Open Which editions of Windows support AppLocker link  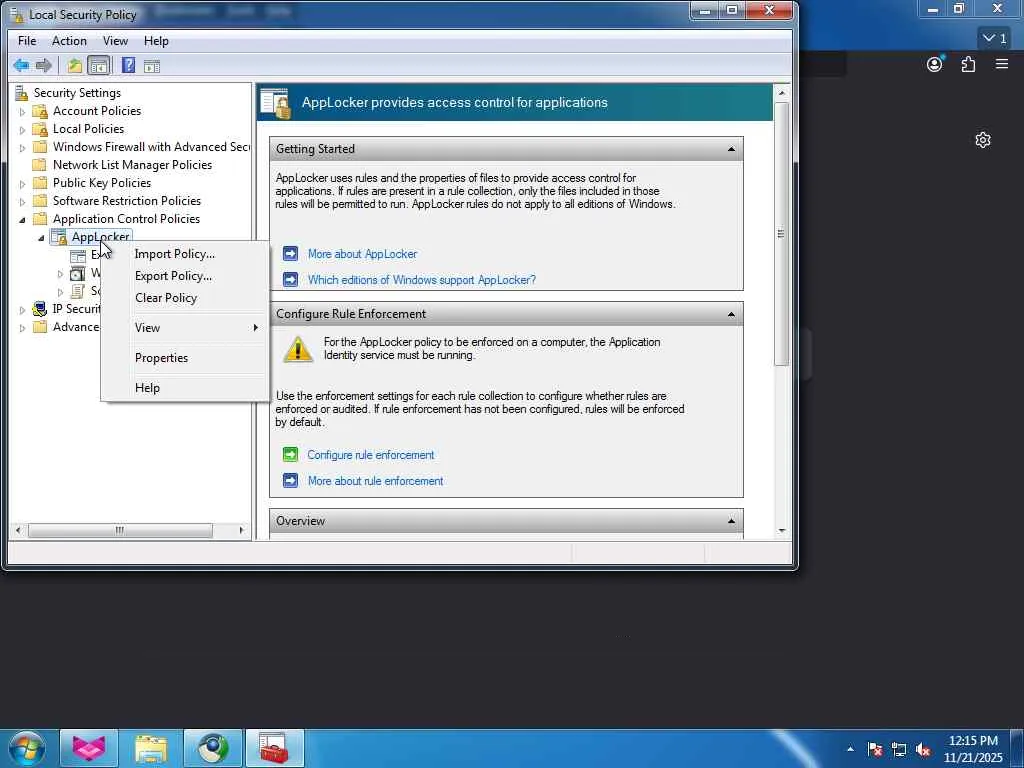pos(421,280)
